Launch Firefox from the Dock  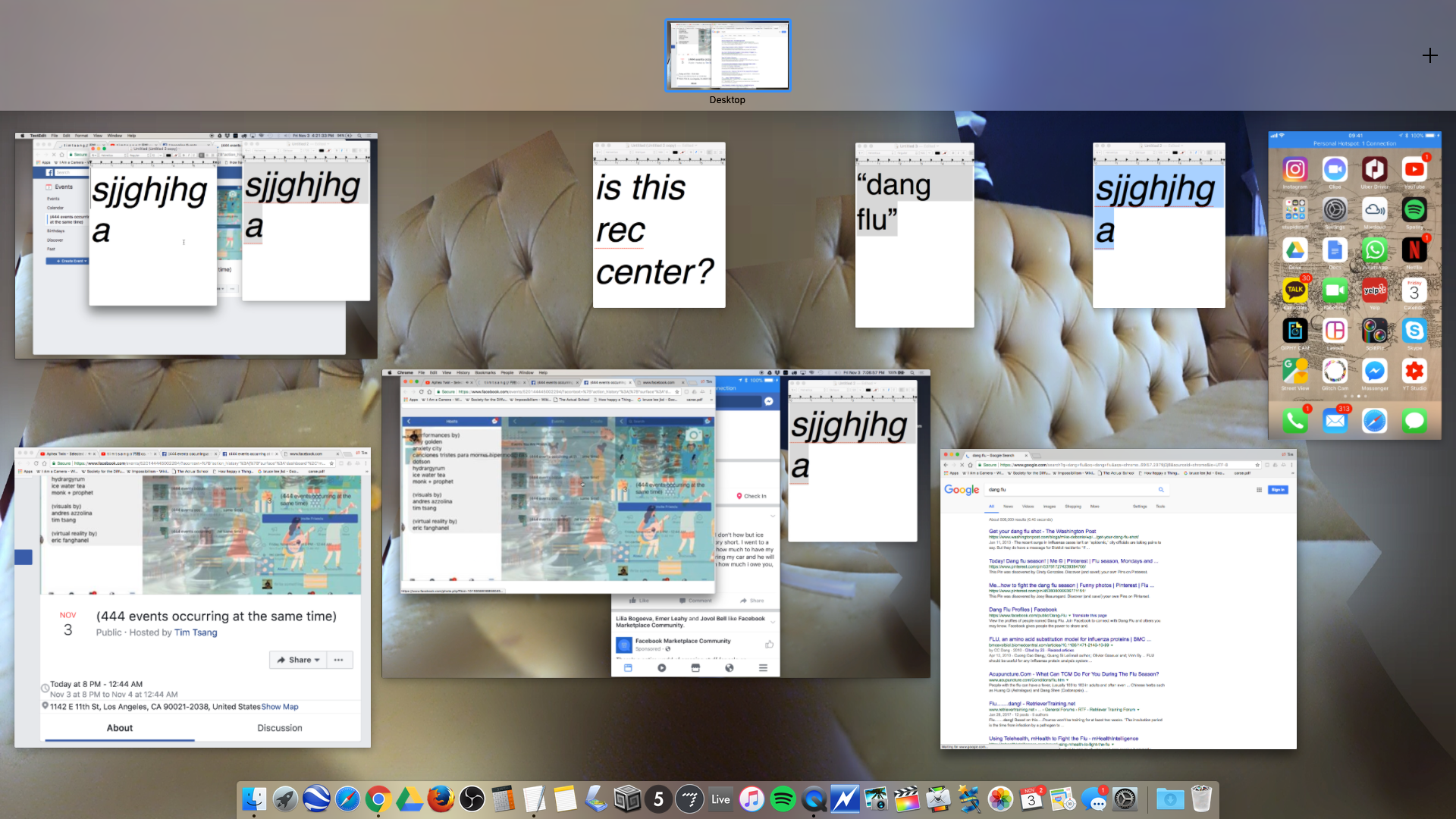click(x=441, y=799)
